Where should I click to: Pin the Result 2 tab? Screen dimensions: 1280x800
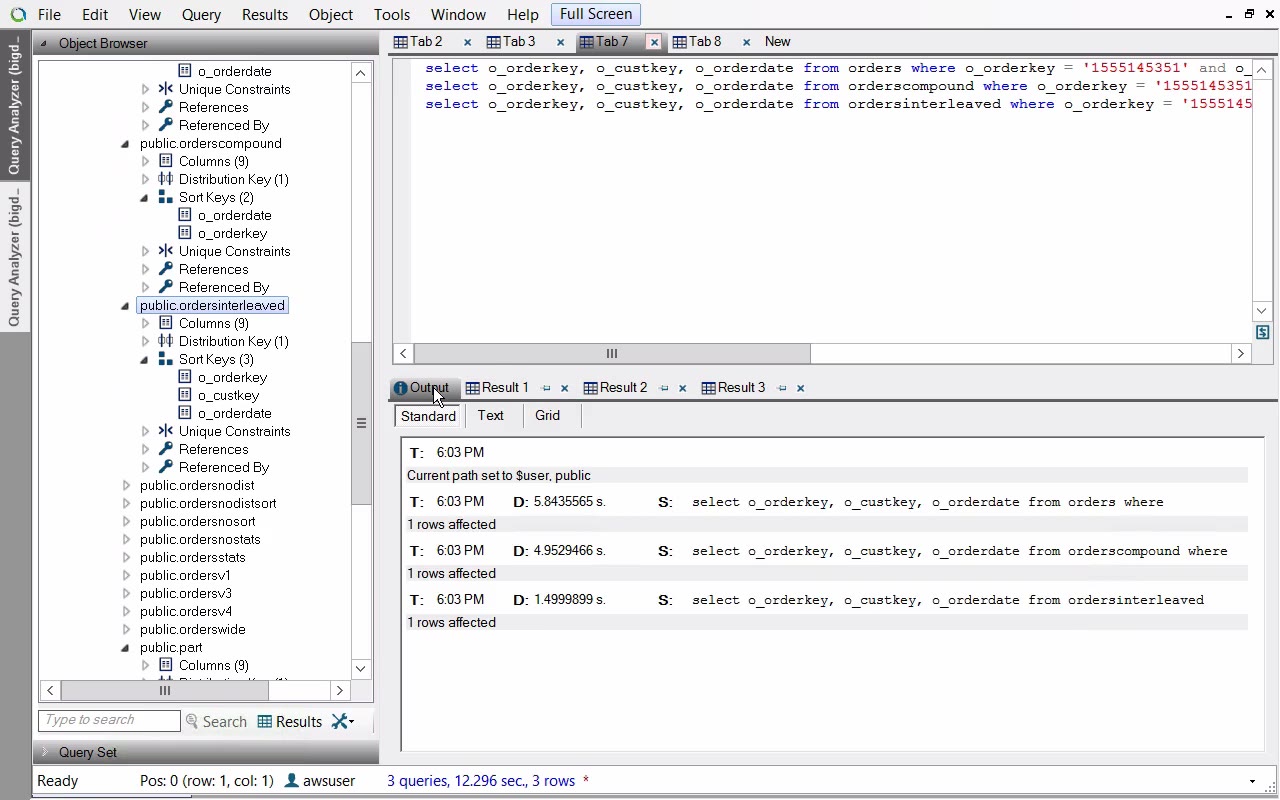click(x=664, y=388)
